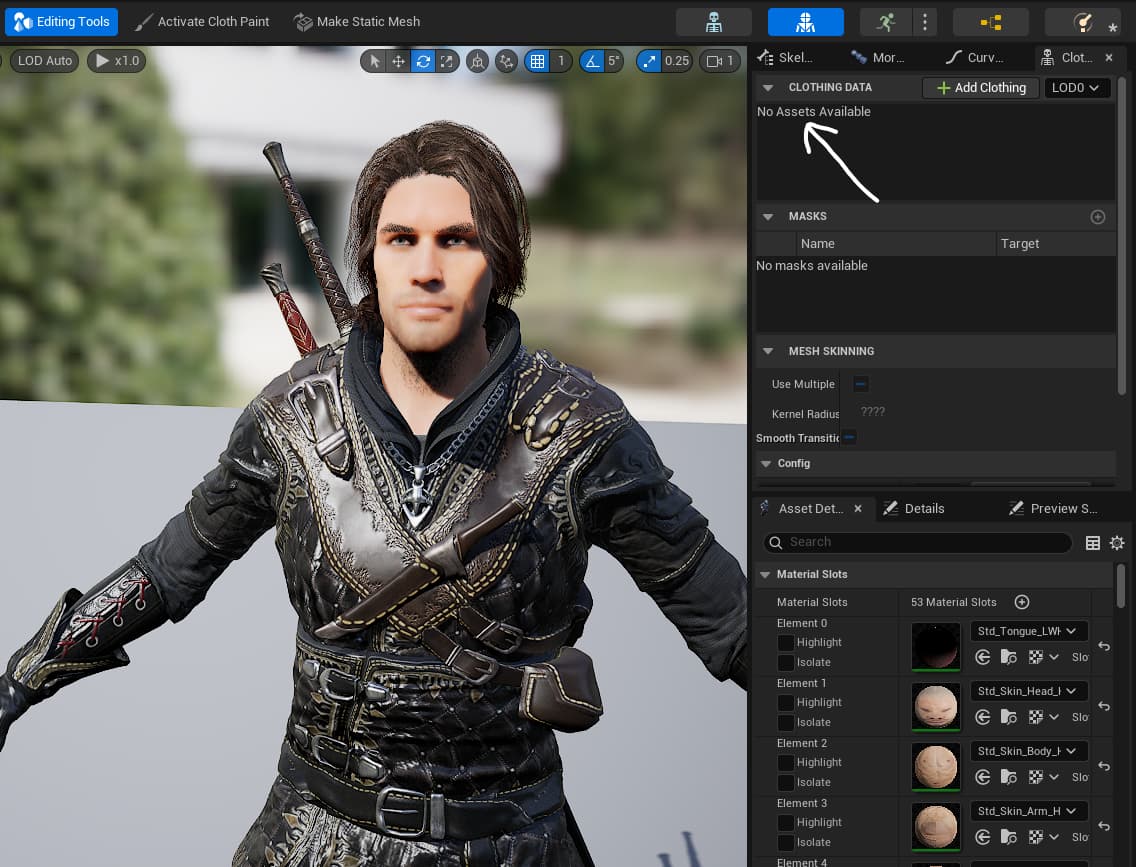Choose the Translate gizmo tool
Image resolution: width=1136 pixels, height=867 pixels.
click(x=398, y=61)
